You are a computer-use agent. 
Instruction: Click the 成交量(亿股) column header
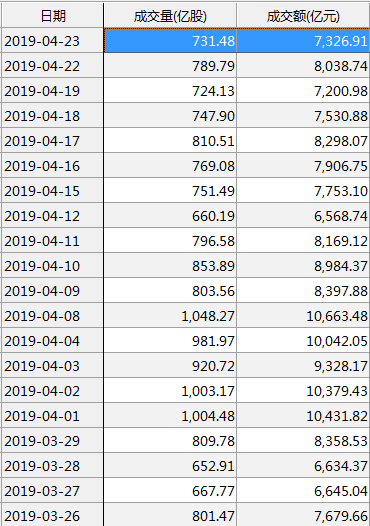(170, 15)
